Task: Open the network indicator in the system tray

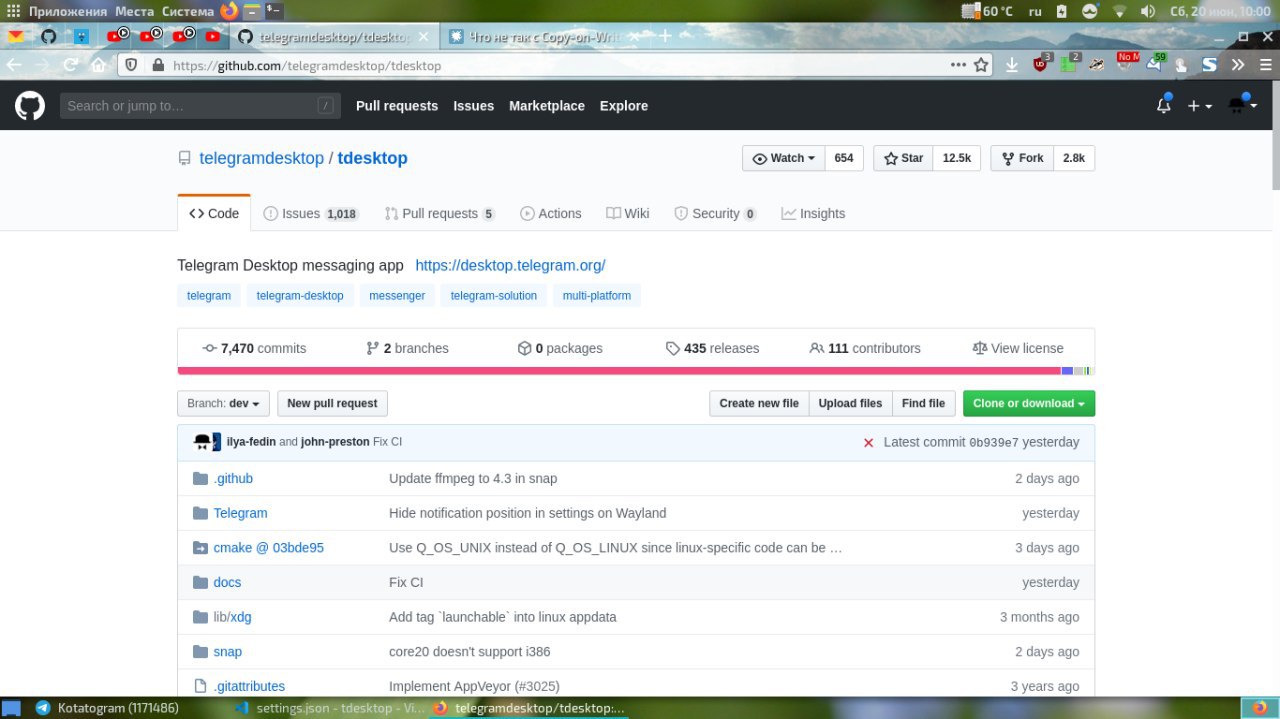Action: coord(1119,11)
